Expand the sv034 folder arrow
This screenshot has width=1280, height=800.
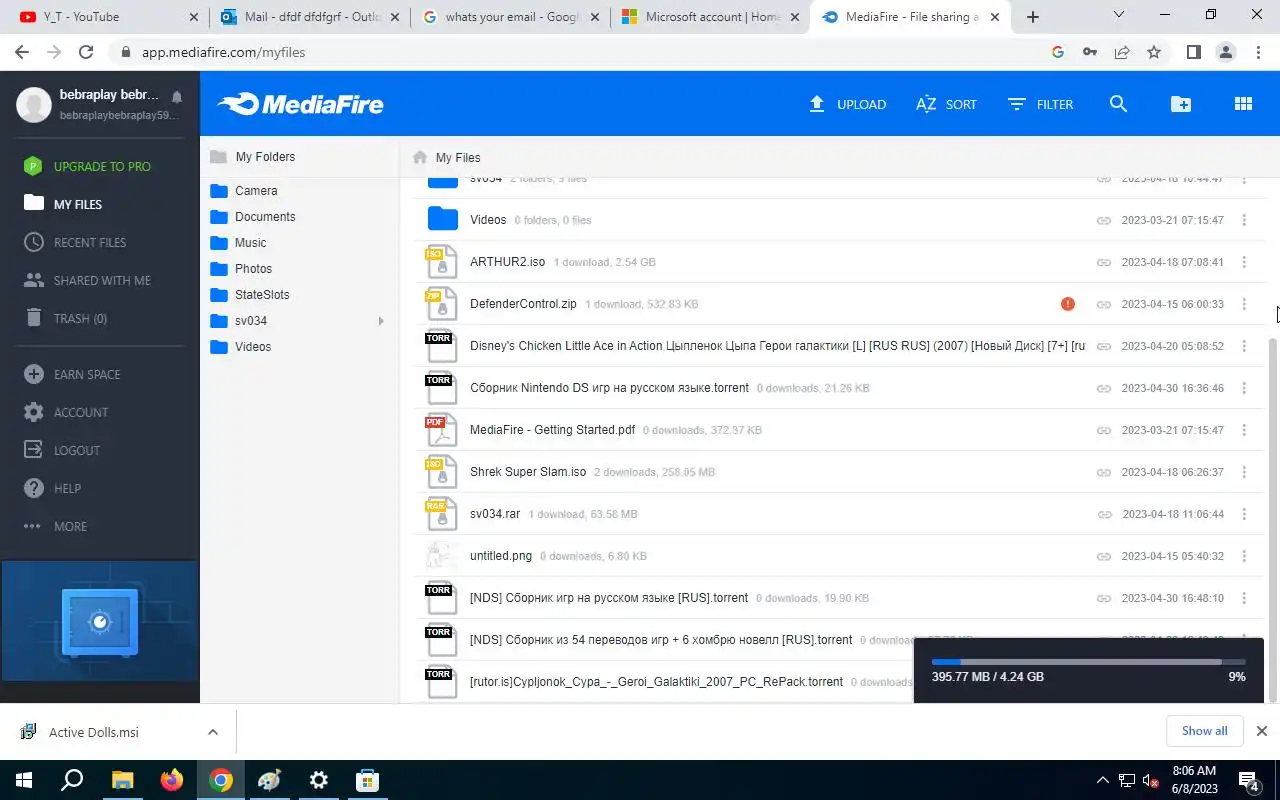[381, 321]
